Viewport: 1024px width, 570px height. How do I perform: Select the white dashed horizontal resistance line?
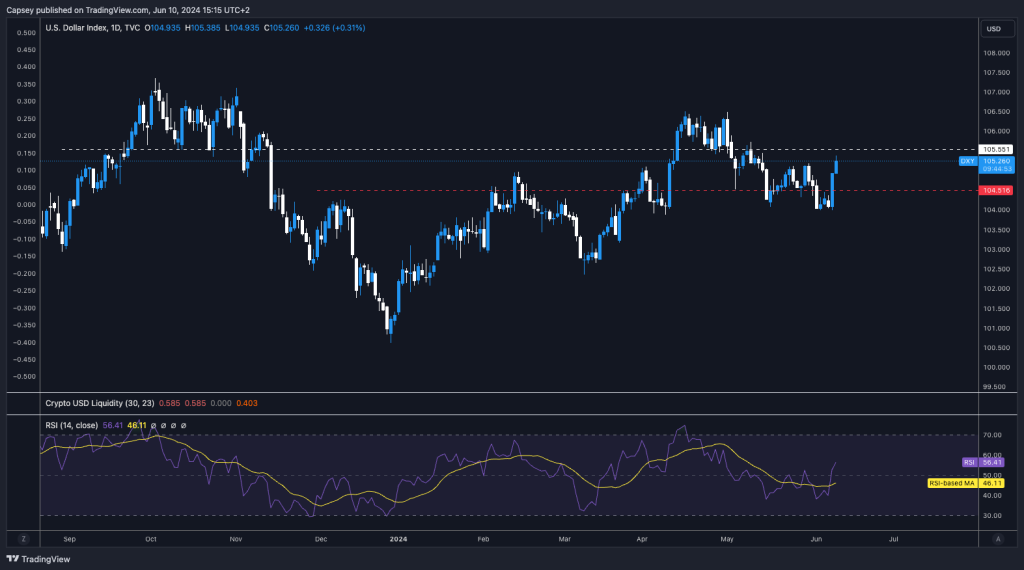click(x=400, y=150)
